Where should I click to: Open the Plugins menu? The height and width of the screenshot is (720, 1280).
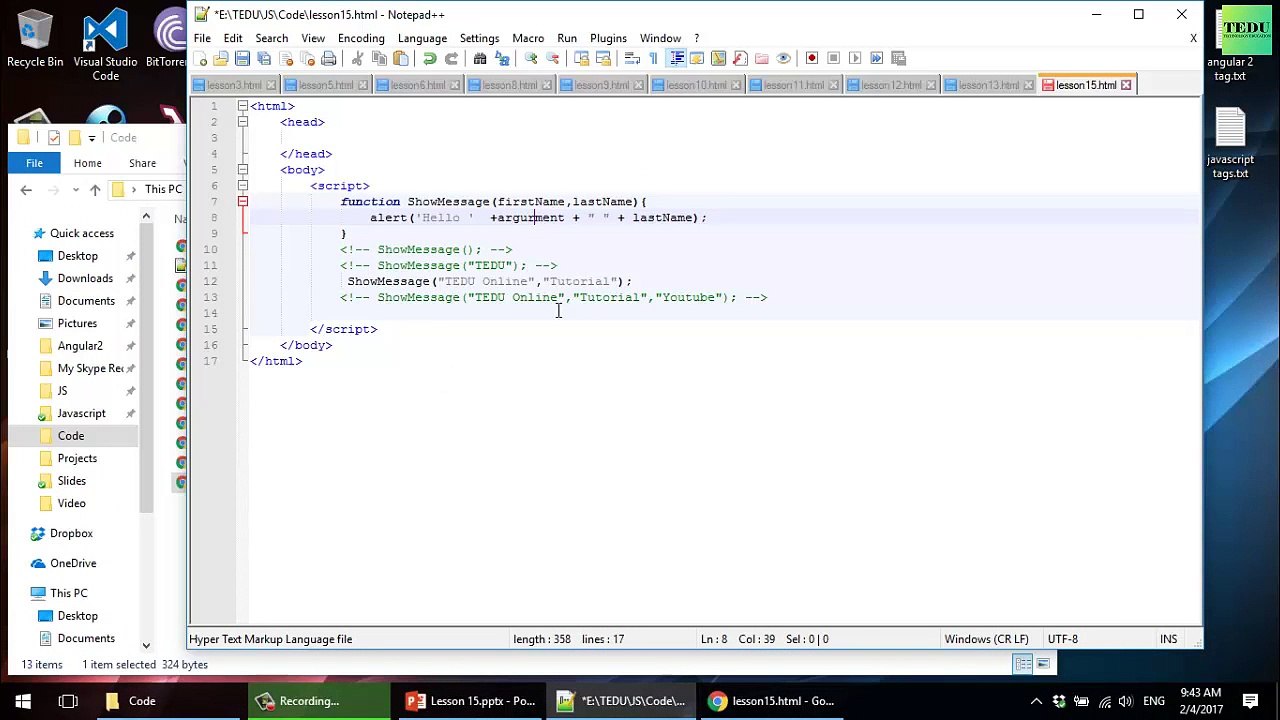[x=608, y=38]
